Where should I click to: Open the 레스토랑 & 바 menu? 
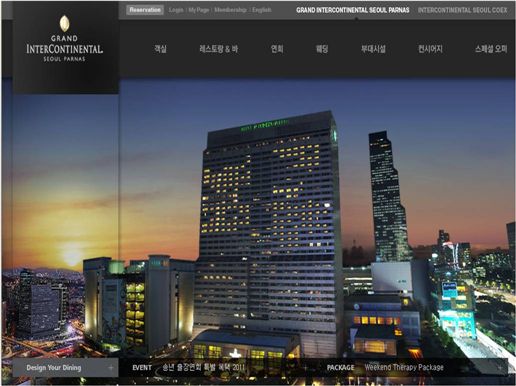pos(219,49)
